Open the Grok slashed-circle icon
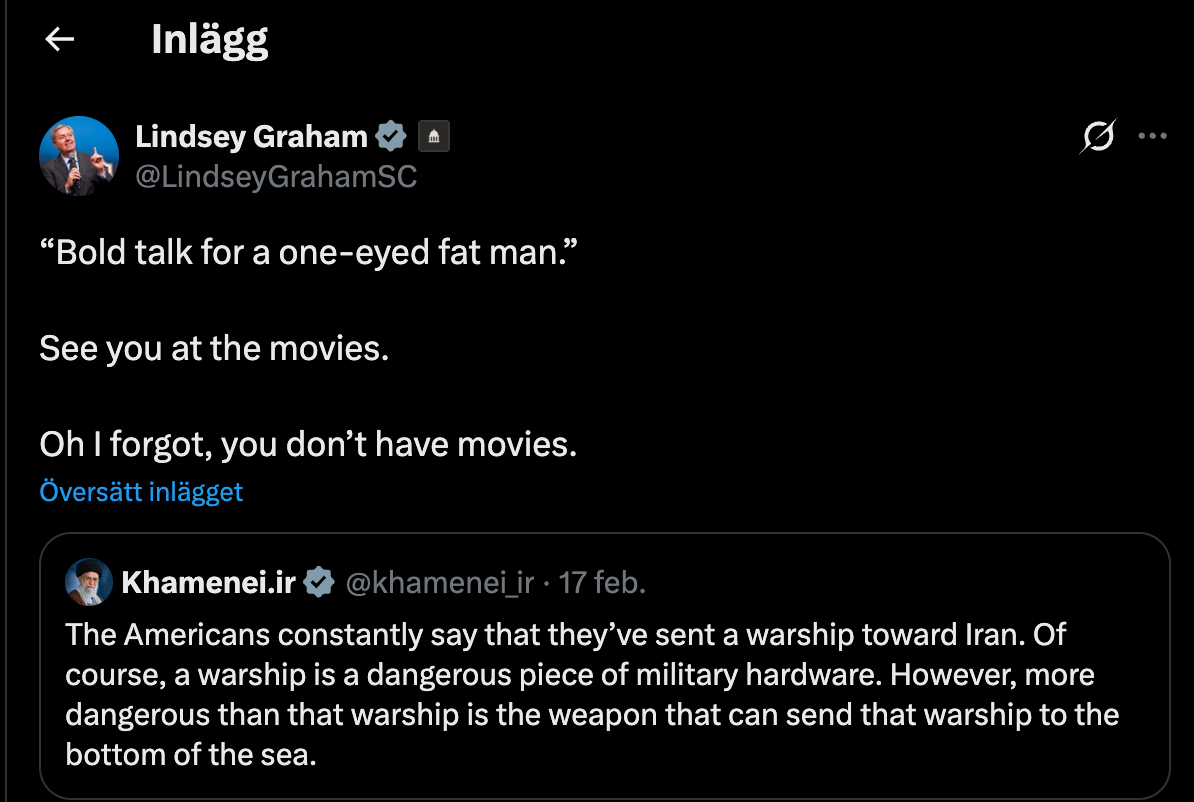Screen dimensions: 1194x802 (x=1097, y=137)
